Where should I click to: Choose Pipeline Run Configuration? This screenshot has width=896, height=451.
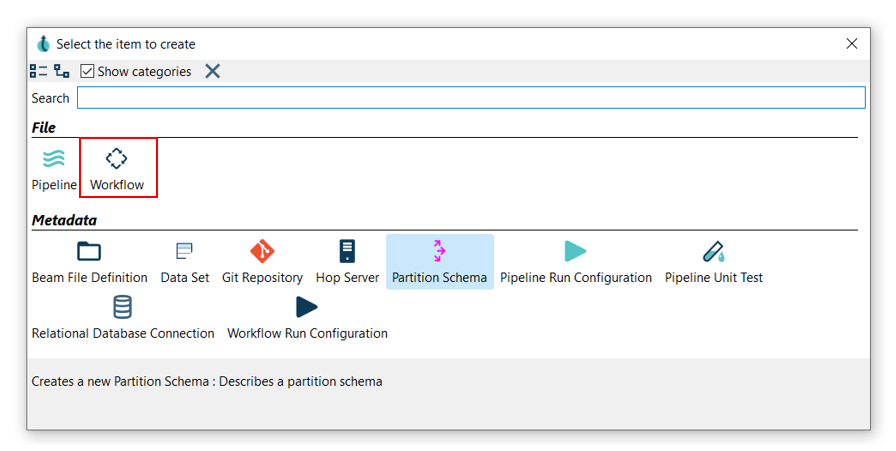point(575,261)
